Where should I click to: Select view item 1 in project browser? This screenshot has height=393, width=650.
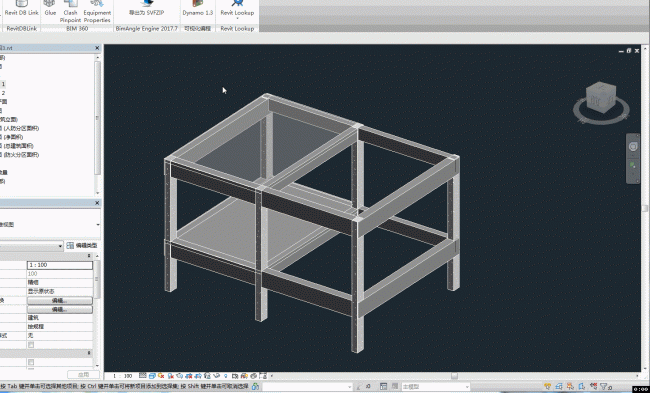click(3, 84)
